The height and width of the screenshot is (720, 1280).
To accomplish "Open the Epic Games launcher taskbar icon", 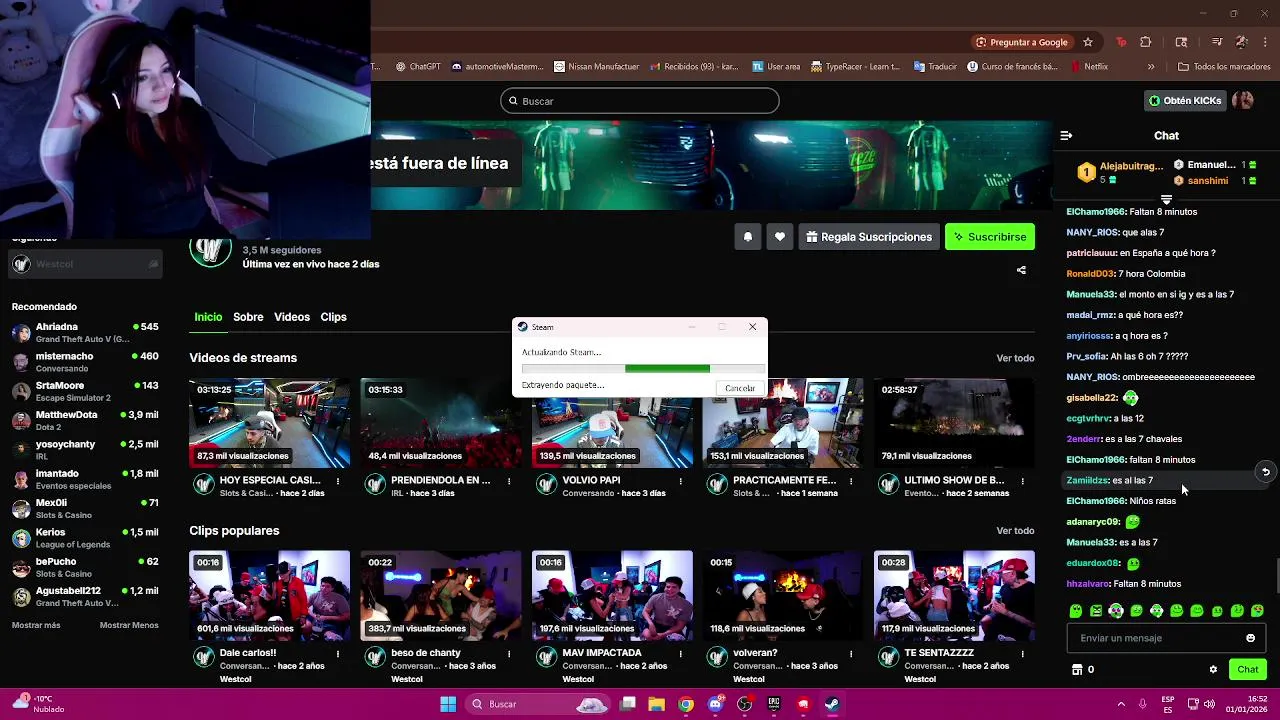I will [x=773, y=704].
